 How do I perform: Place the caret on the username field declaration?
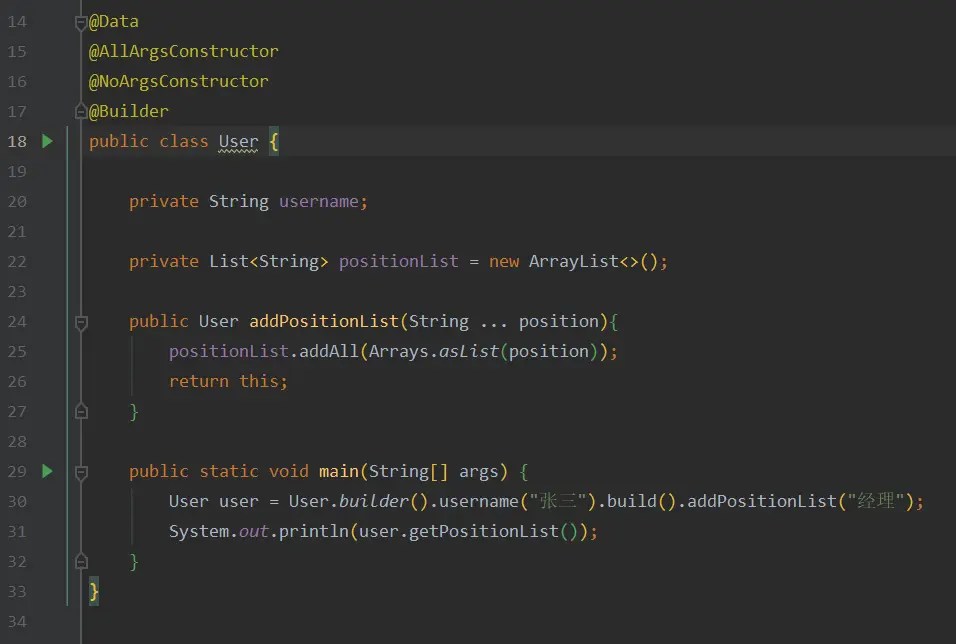coord(320,201)
